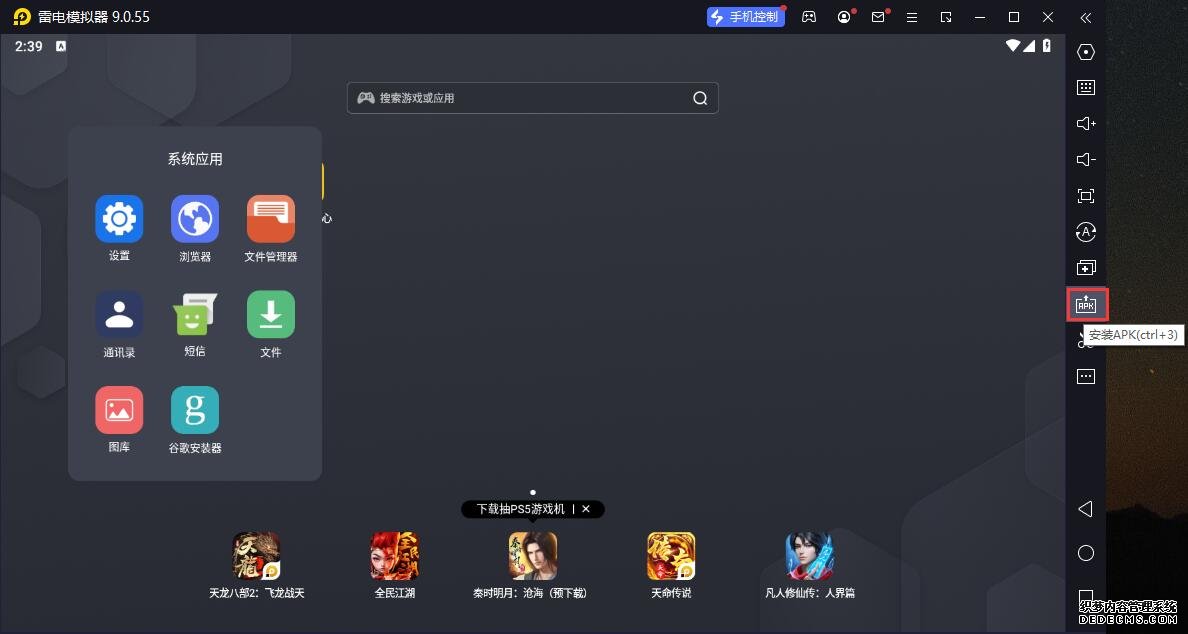Decrease volume with the volume down icon
The width and height of the screenshot is (1188, 634).
[x=1086, y=160]
